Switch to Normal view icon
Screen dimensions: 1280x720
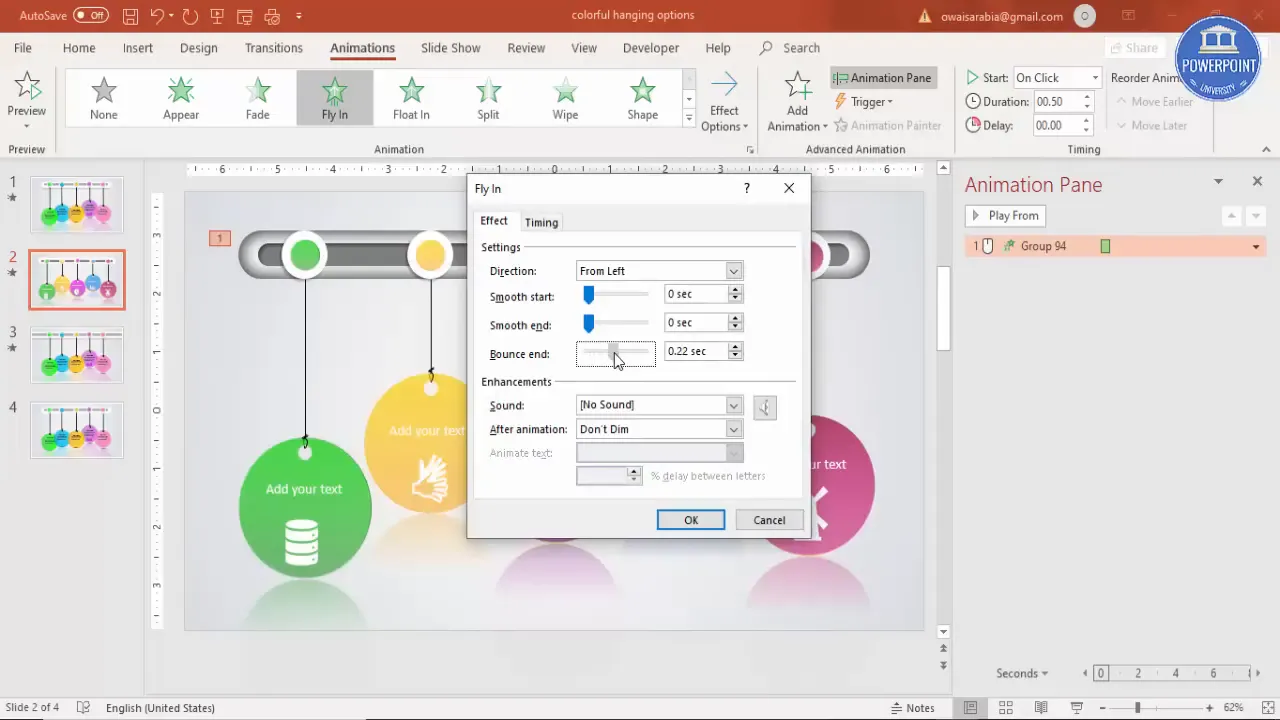971,708
